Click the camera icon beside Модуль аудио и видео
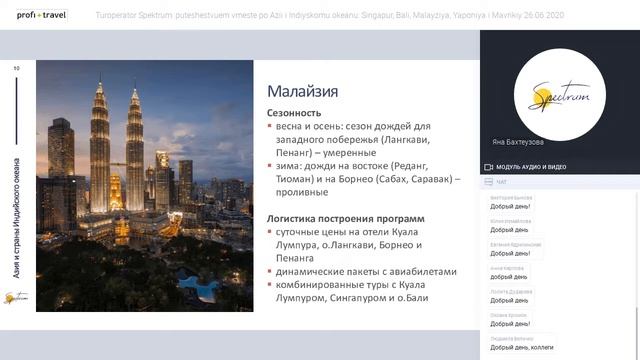Viewport: 640px width, 360px height. (x=489, y=167)
